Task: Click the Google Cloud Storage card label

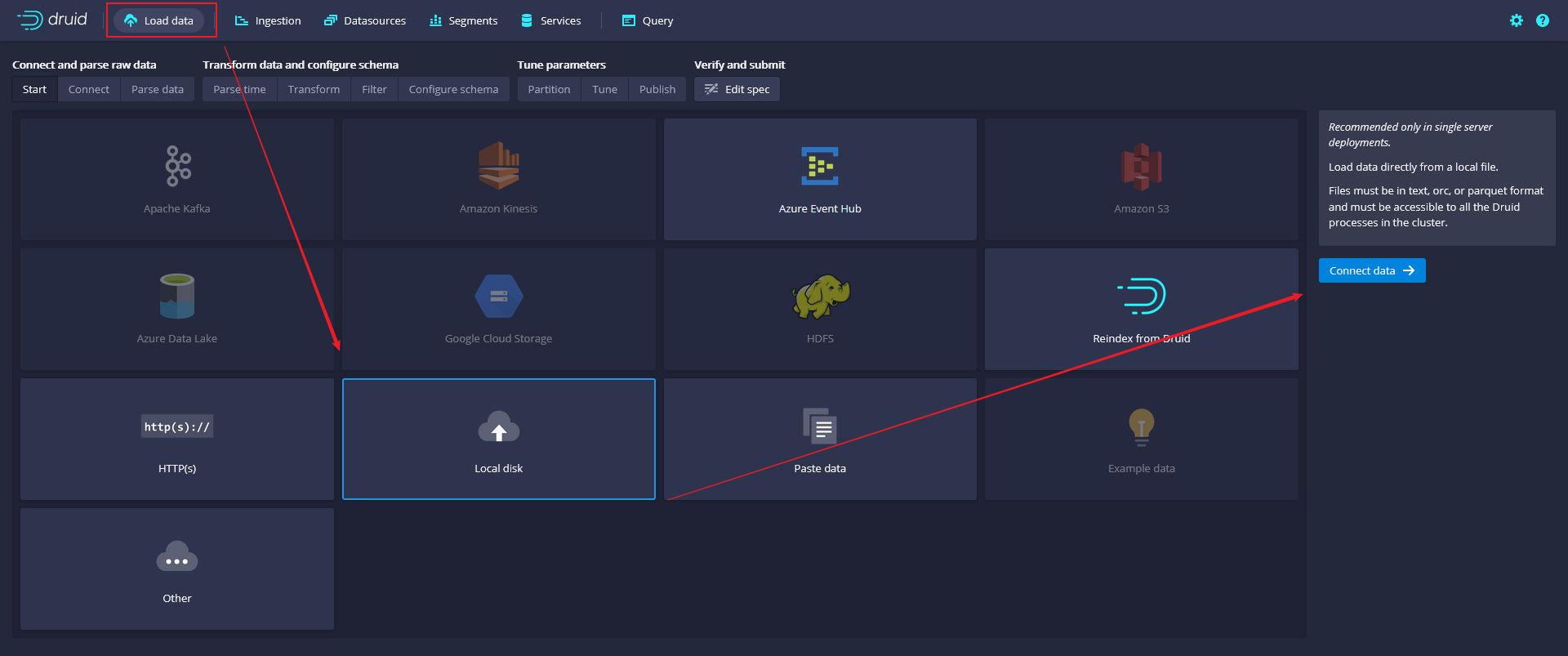Action: pos(498,338)
